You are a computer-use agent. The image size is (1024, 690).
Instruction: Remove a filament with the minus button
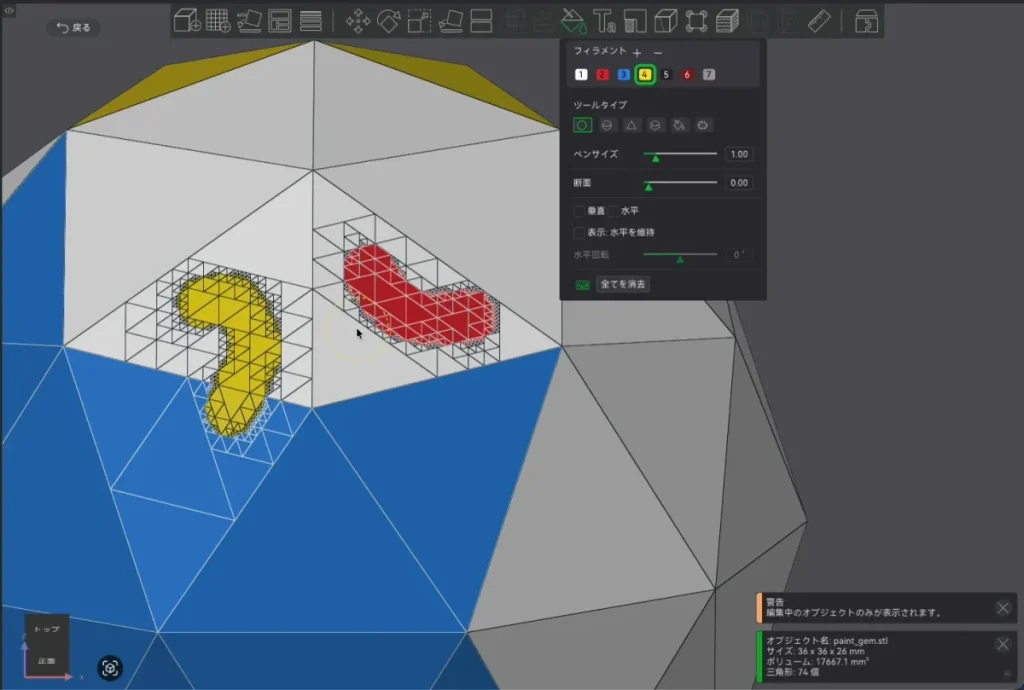tap(658, 52)
